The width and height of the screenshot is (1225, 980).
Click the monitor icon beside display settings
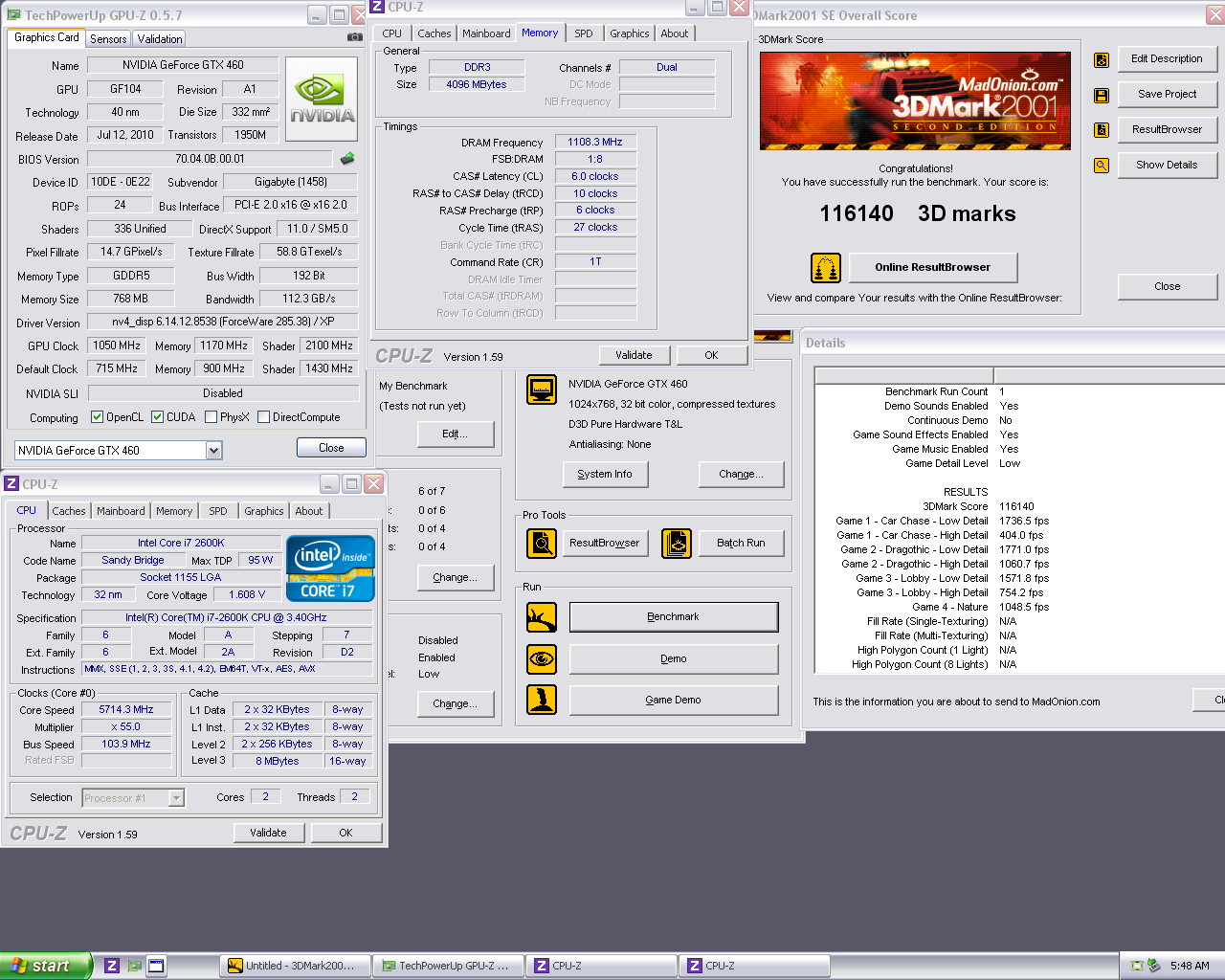tap(542, 390)
